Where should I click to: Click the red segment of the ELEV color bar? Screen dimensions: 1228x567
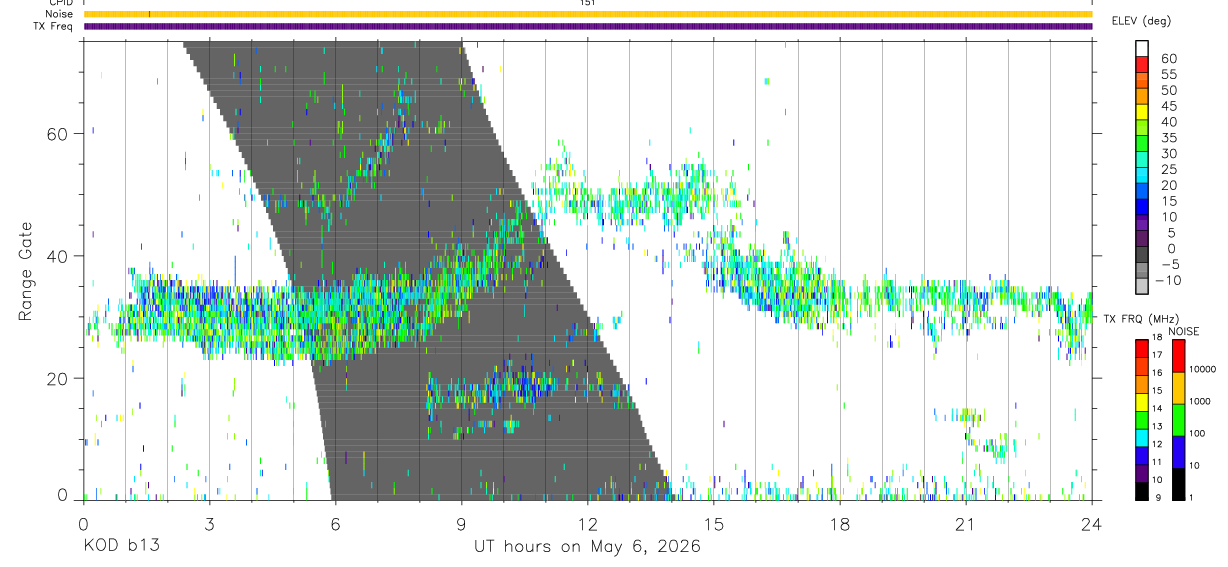(1142, 63)
